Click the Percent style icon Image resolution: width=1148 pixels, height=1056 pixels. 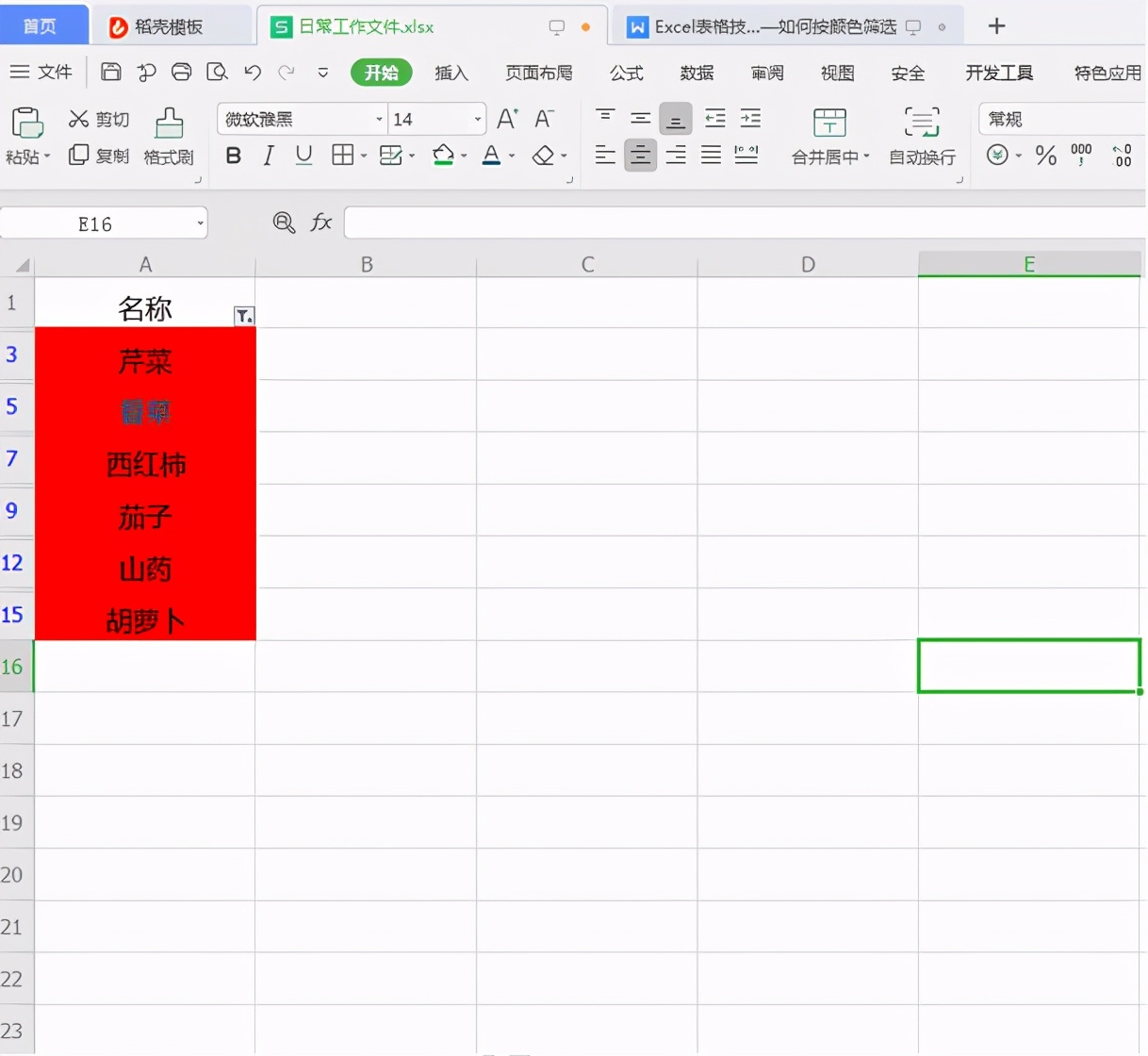pos(1046,155)
